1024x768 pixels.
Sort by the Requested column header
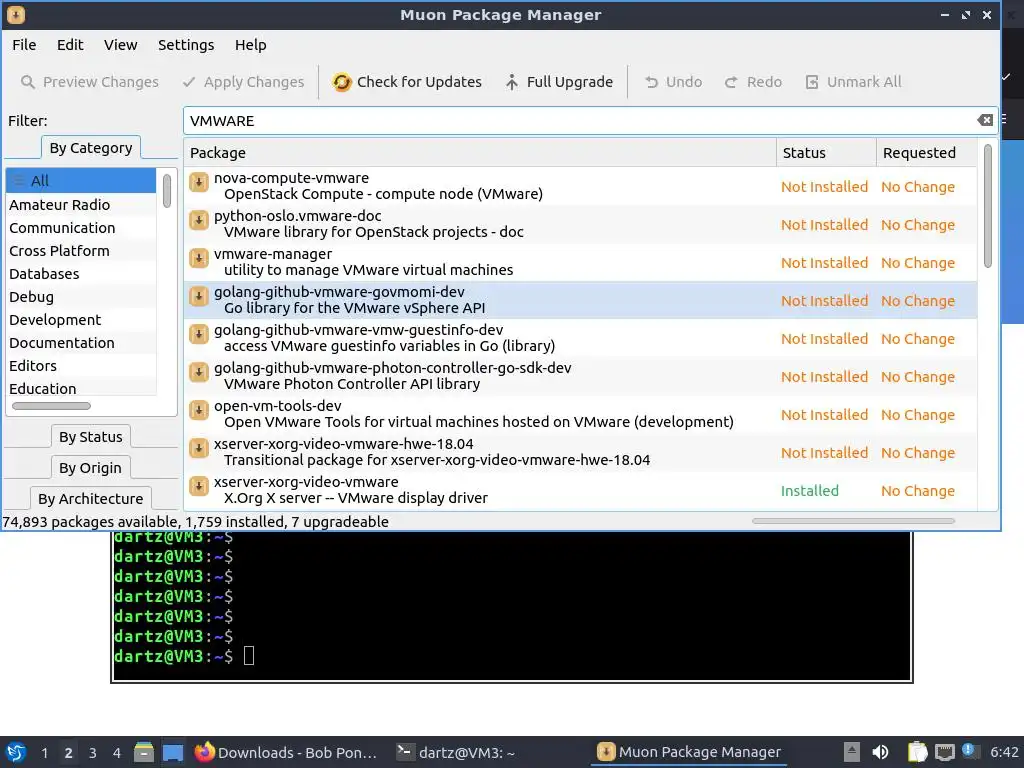[x=927, y=152]
